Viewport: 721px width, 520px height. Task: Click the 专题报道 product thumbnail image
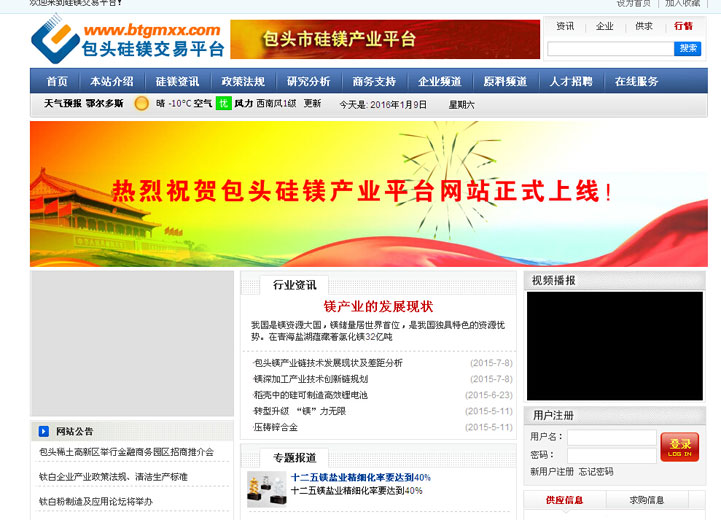[266, 488]
